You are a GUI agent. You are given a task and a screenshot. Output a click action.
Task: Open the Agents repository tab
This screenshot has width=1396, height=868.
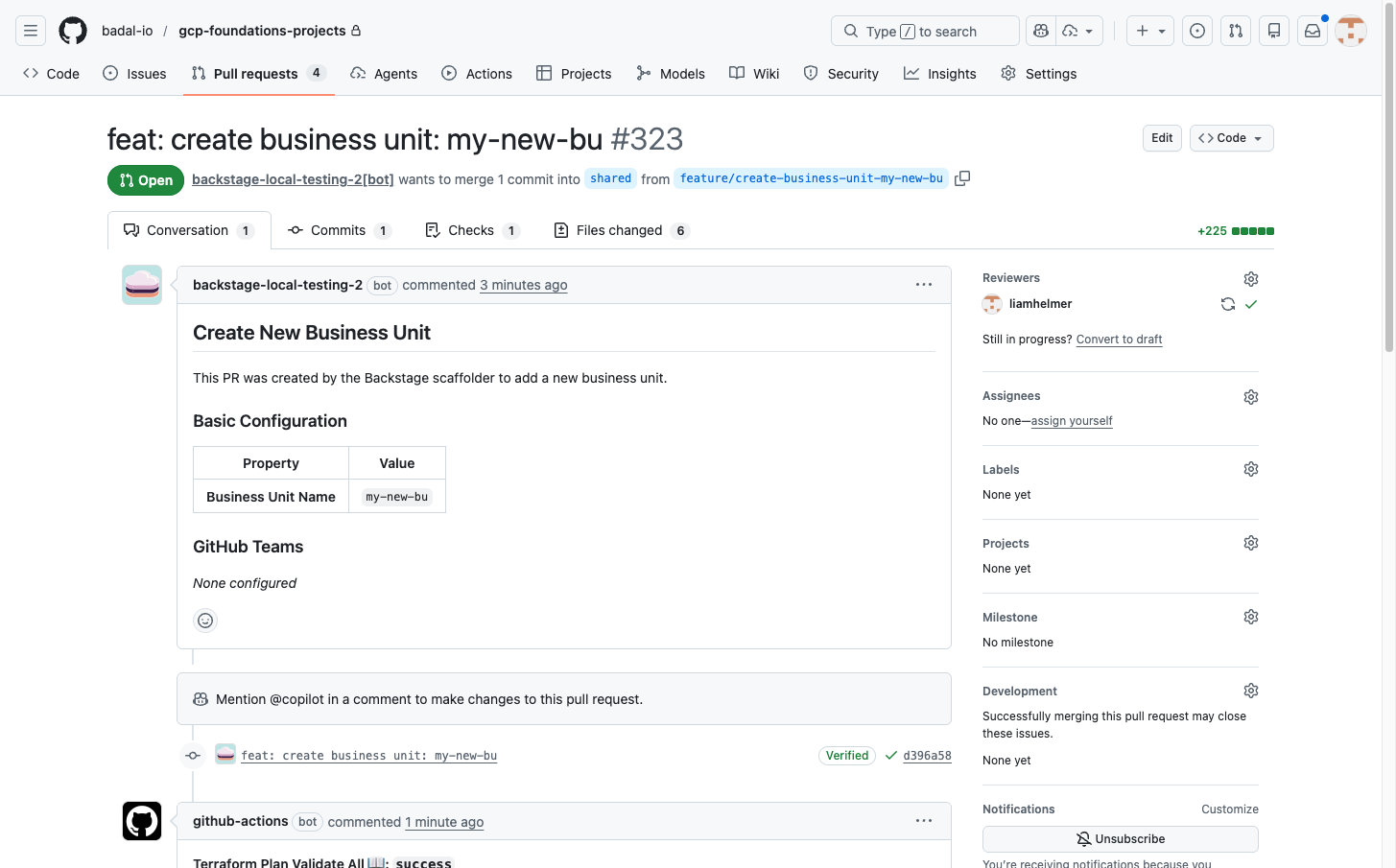pyautogui.click(x=384, y=74)
